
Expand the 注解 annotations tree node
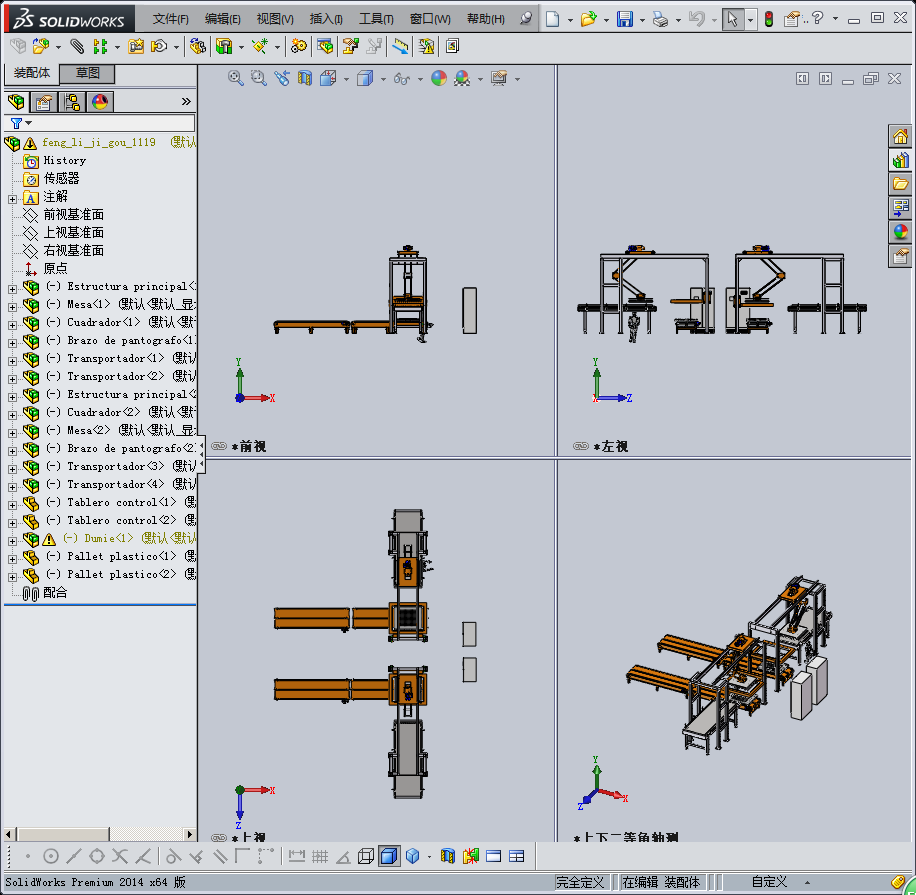[x=12, y=198]
